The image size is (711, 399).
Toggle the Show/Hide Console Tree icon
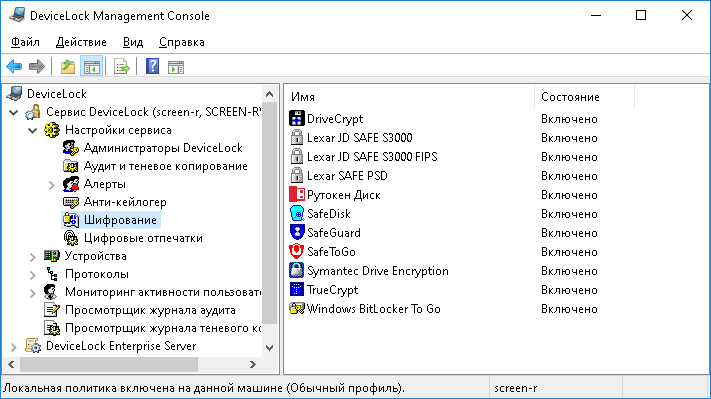pos(92,67)
